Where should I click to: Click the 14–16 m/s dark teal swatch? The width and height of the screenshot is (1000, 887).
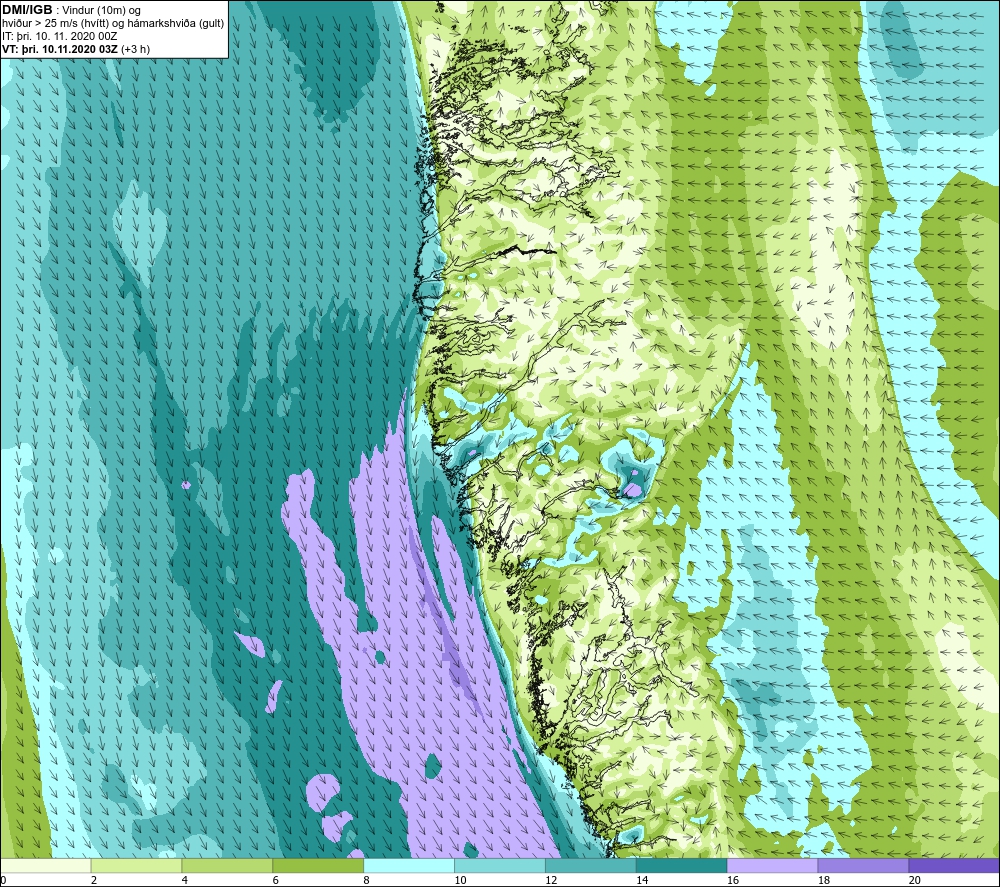681,865
